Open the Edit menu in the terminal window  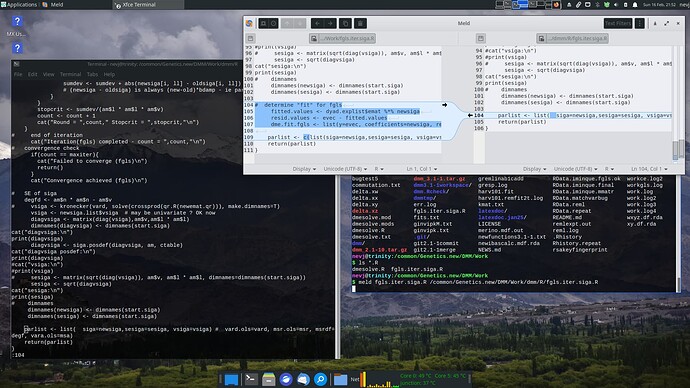33,74
